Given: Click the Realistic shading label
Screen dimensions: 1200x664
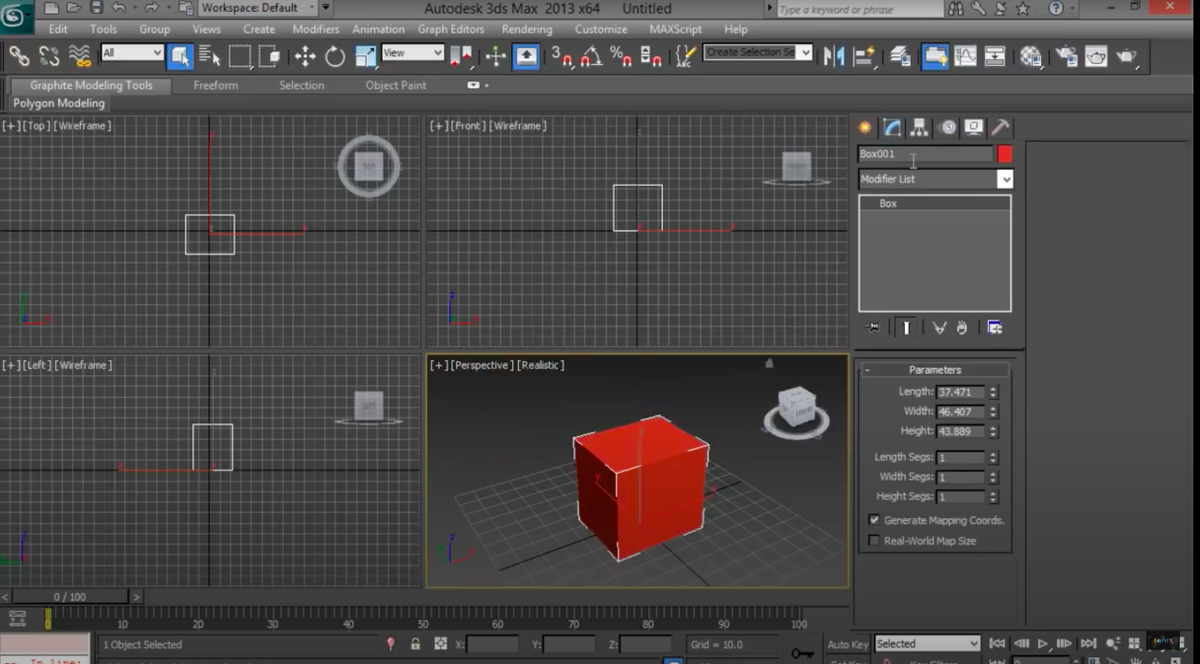Looking at the screenshot, I should click(540, 366).
